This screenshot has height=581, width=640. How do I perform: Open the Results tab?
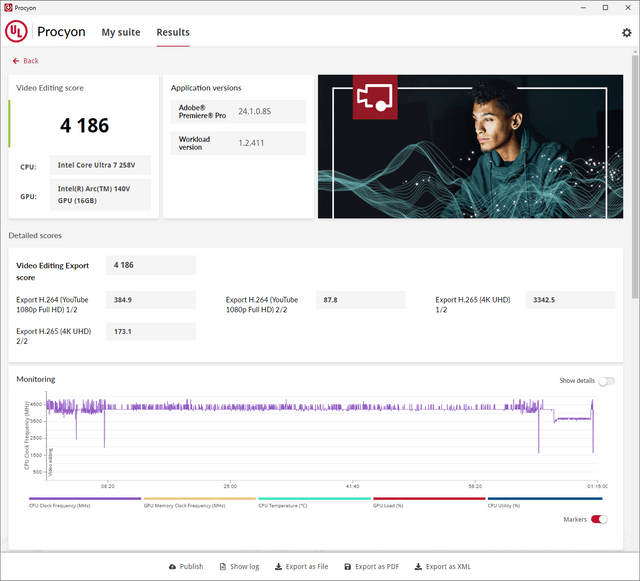coord(173,32)
